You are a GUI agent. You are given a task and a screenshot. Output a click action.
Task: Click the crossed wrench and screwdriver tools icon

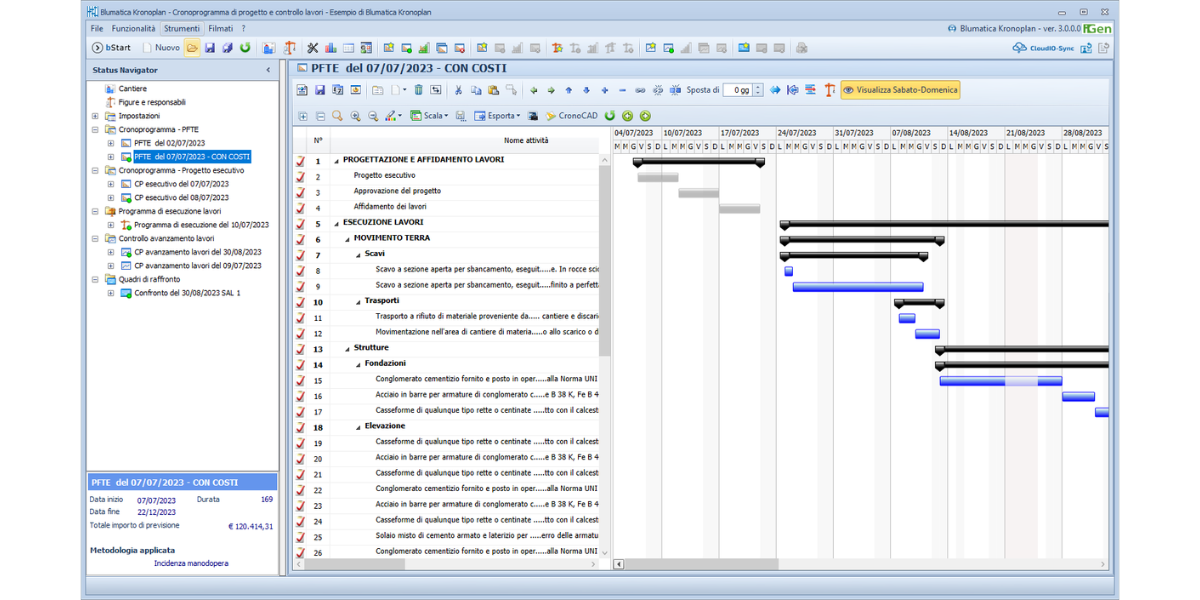(312, 48)
